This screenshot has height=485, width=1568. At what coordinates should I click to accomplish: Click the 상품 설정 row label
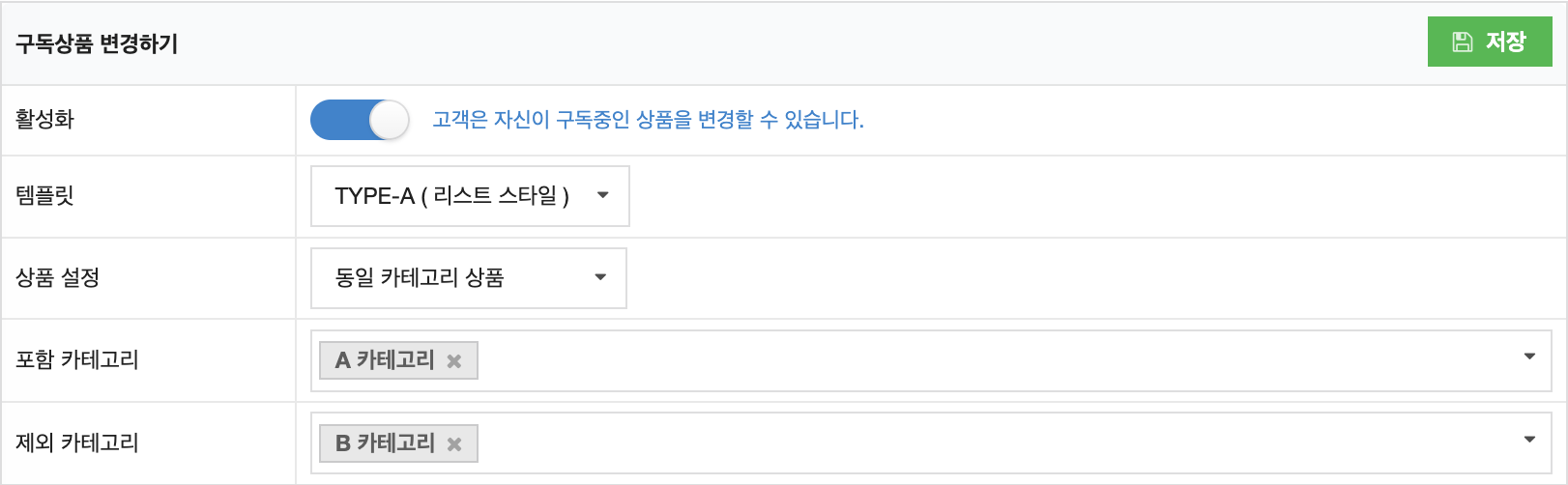click(57, 278)
